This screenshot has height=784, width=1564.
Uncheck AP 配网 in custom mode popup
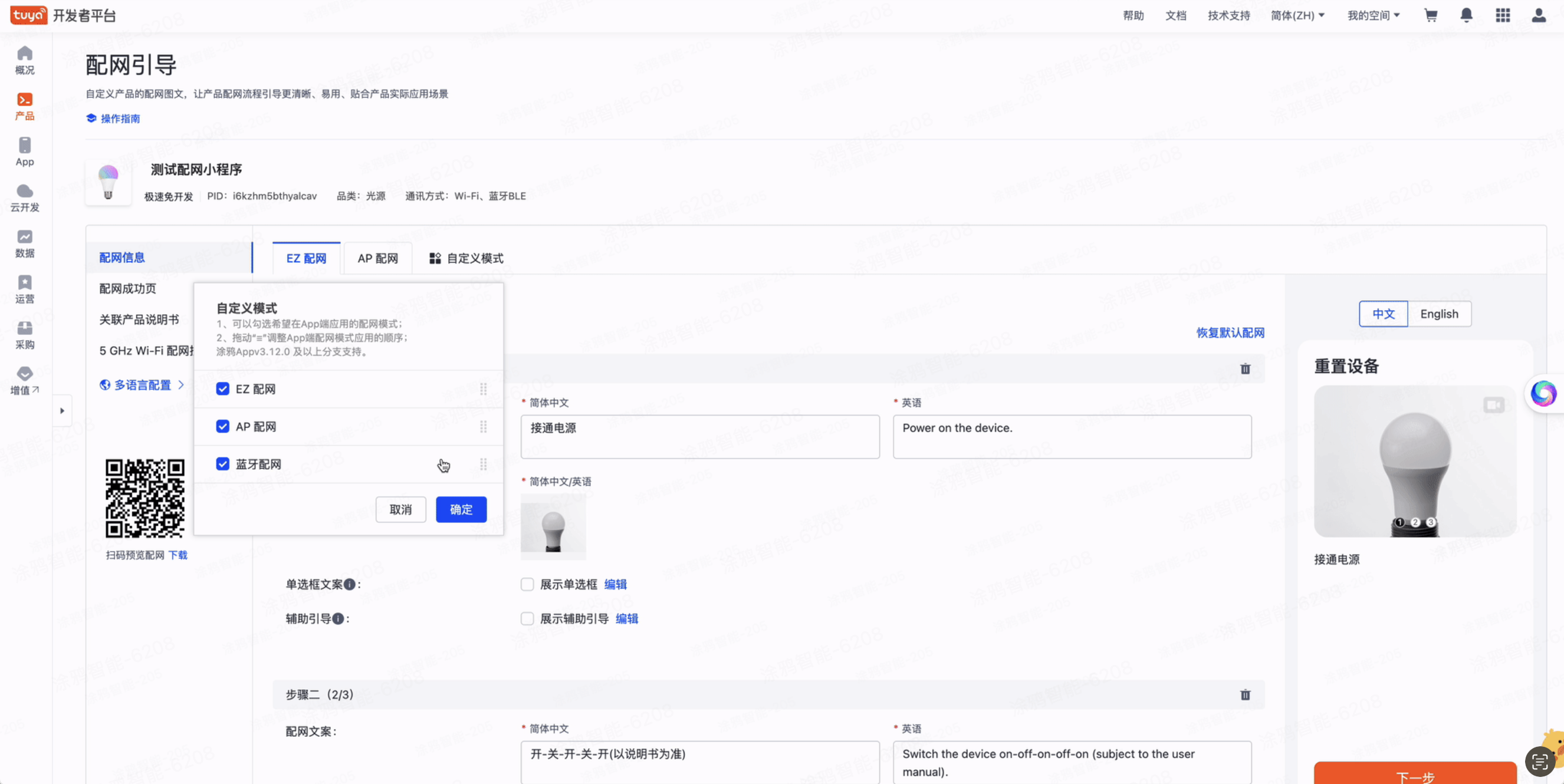pyautogui.click(x=223, y=427)
